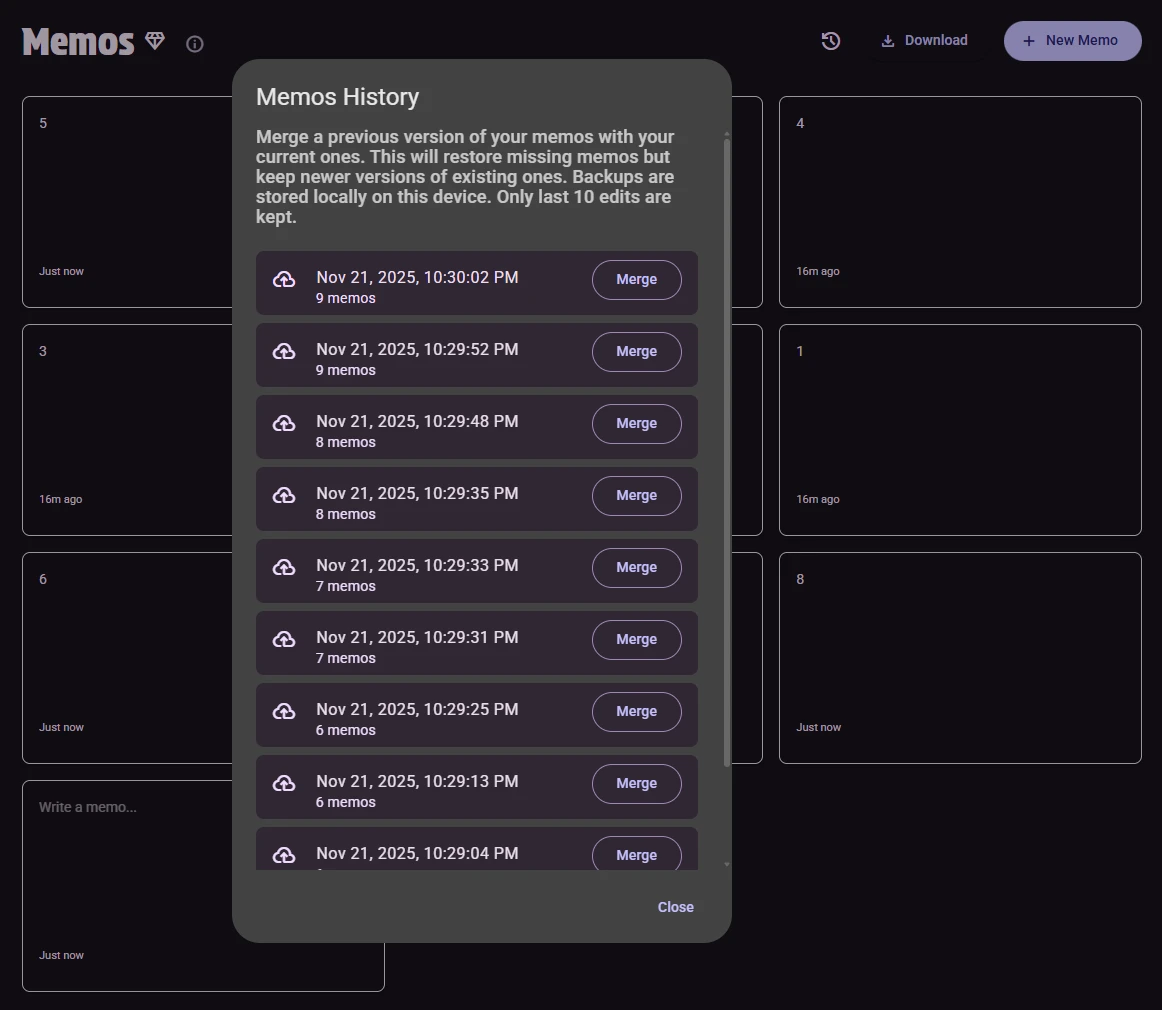
Task: Merge the 10:29:31 PM backup
Action: pos(636,640)
